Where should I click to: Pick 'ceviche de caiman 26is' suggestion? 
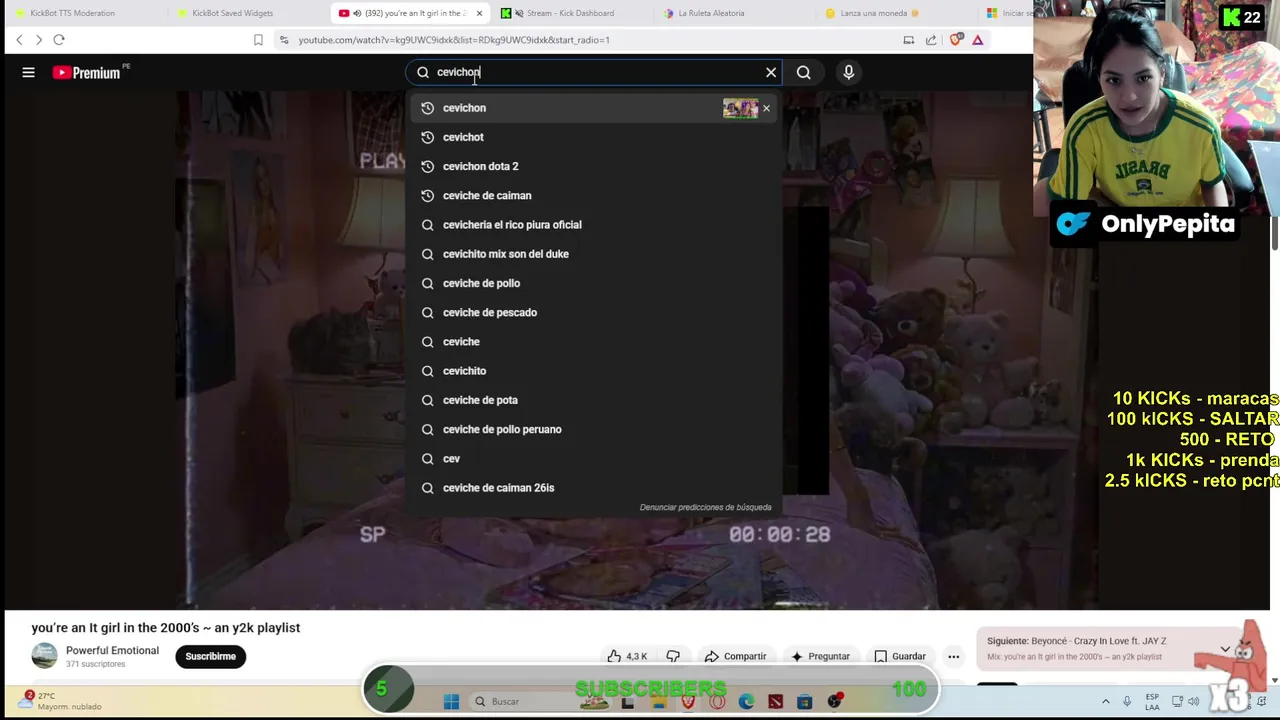[x=595, y=488]
